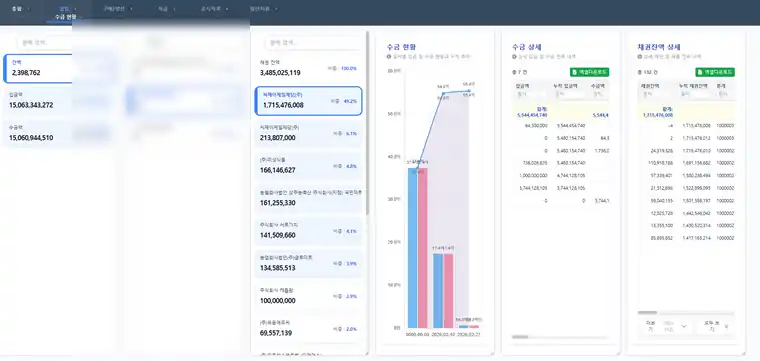Click the info icon under 수금 현황 title

point(389,57)
